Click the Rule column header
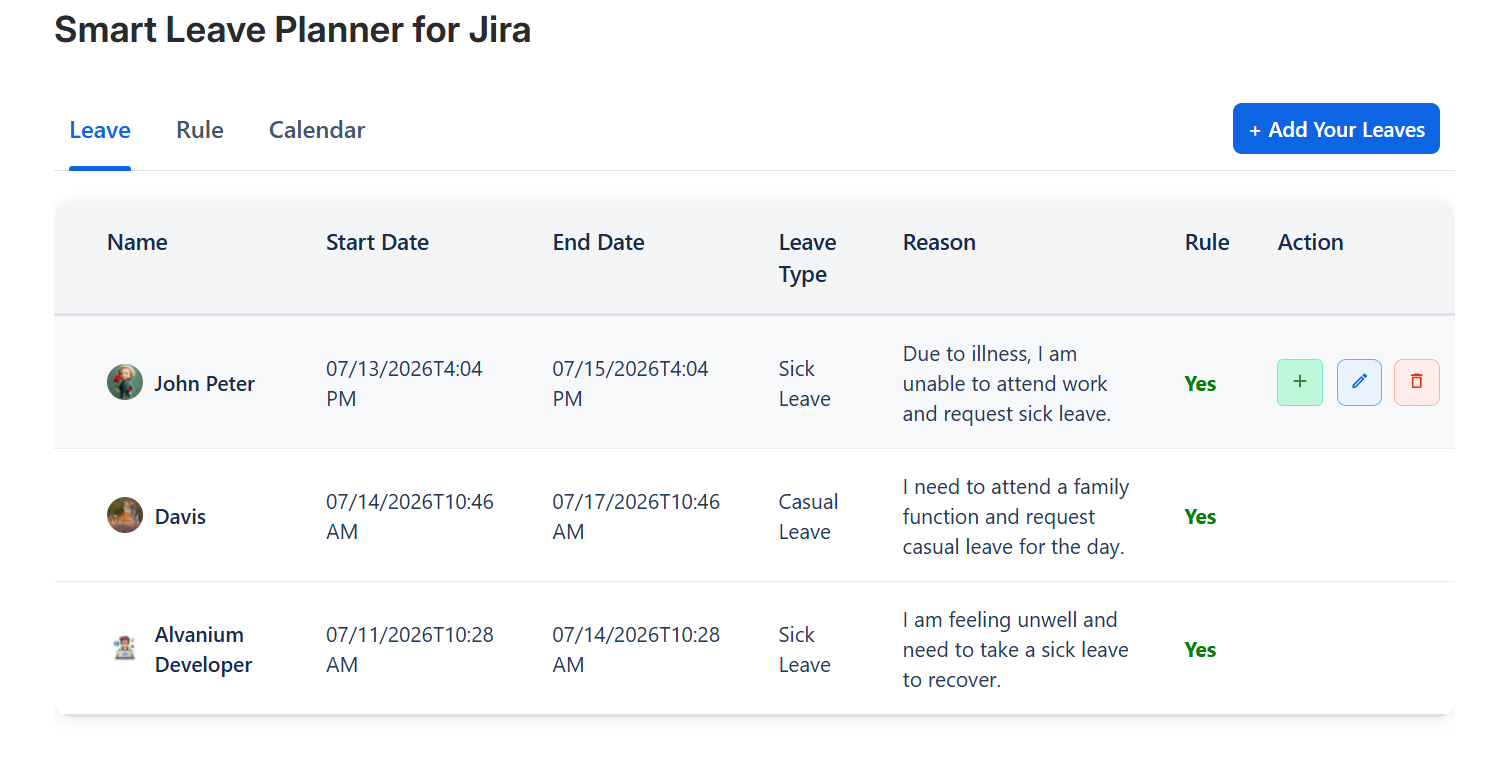The image size is (1506, 758). point(1207,242)
